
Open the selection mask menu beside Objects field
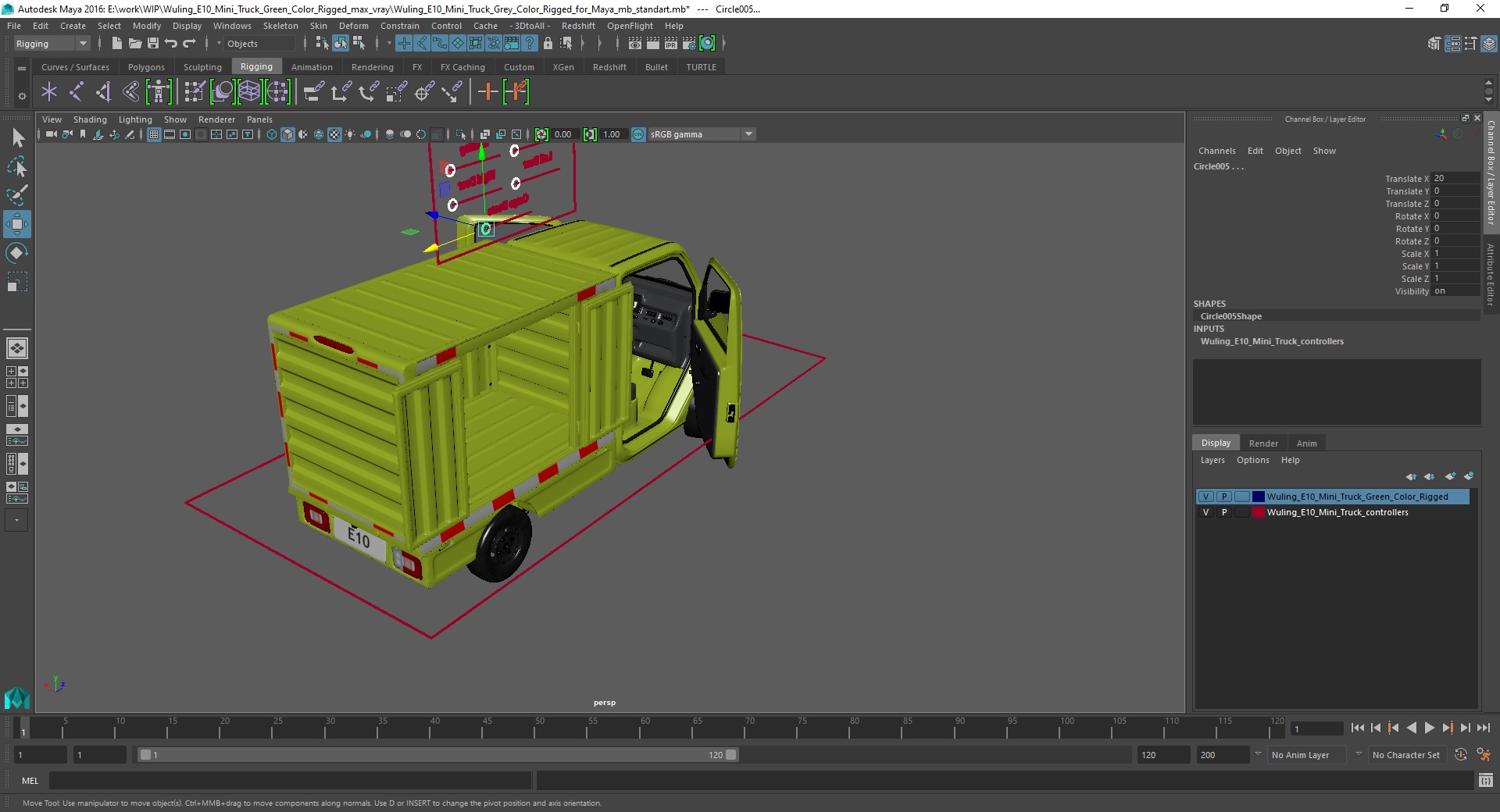point(219,44)
